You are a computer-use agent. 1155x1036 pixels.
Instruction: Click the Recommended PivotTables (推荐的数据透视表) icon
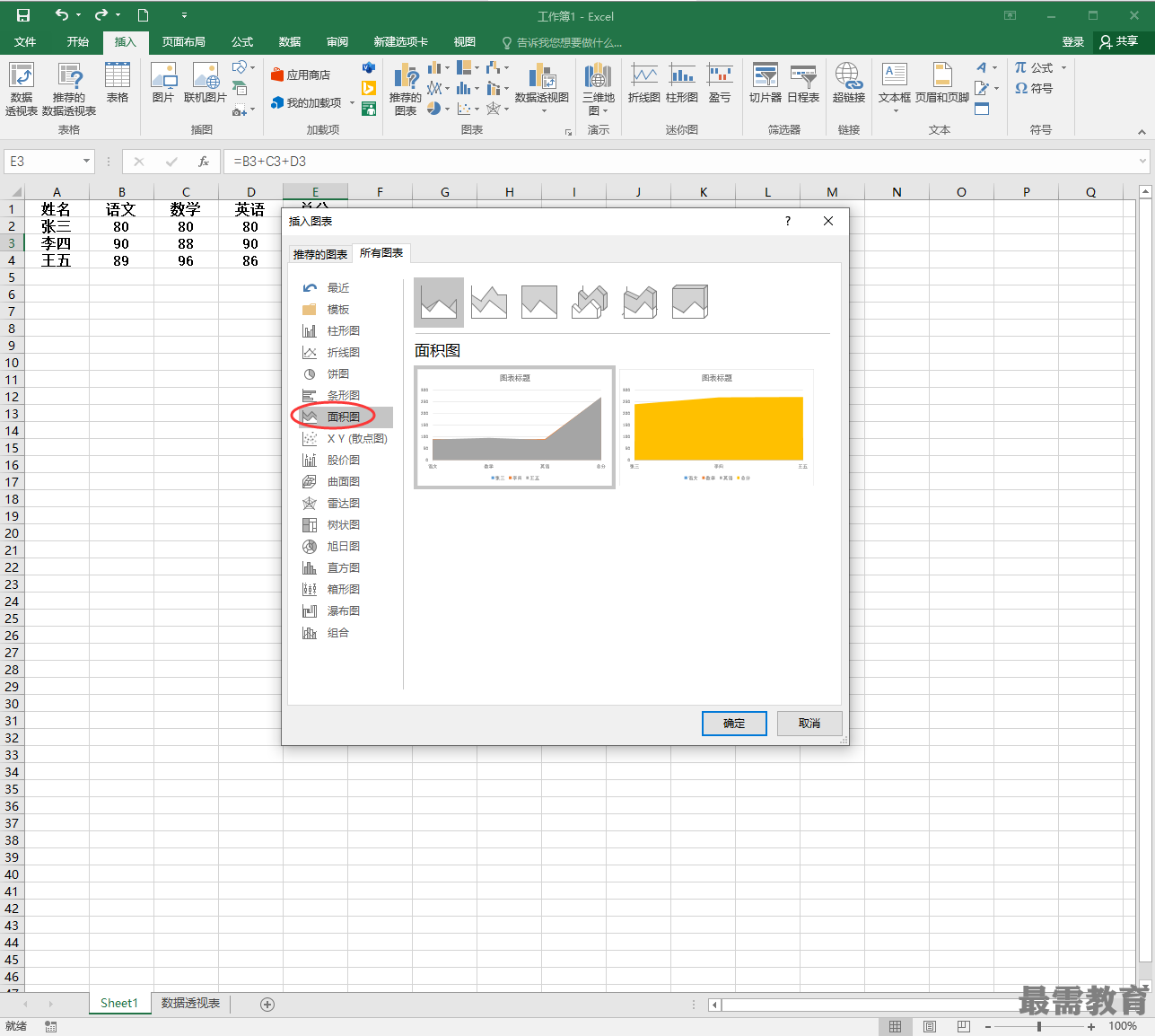click(69, 89)
